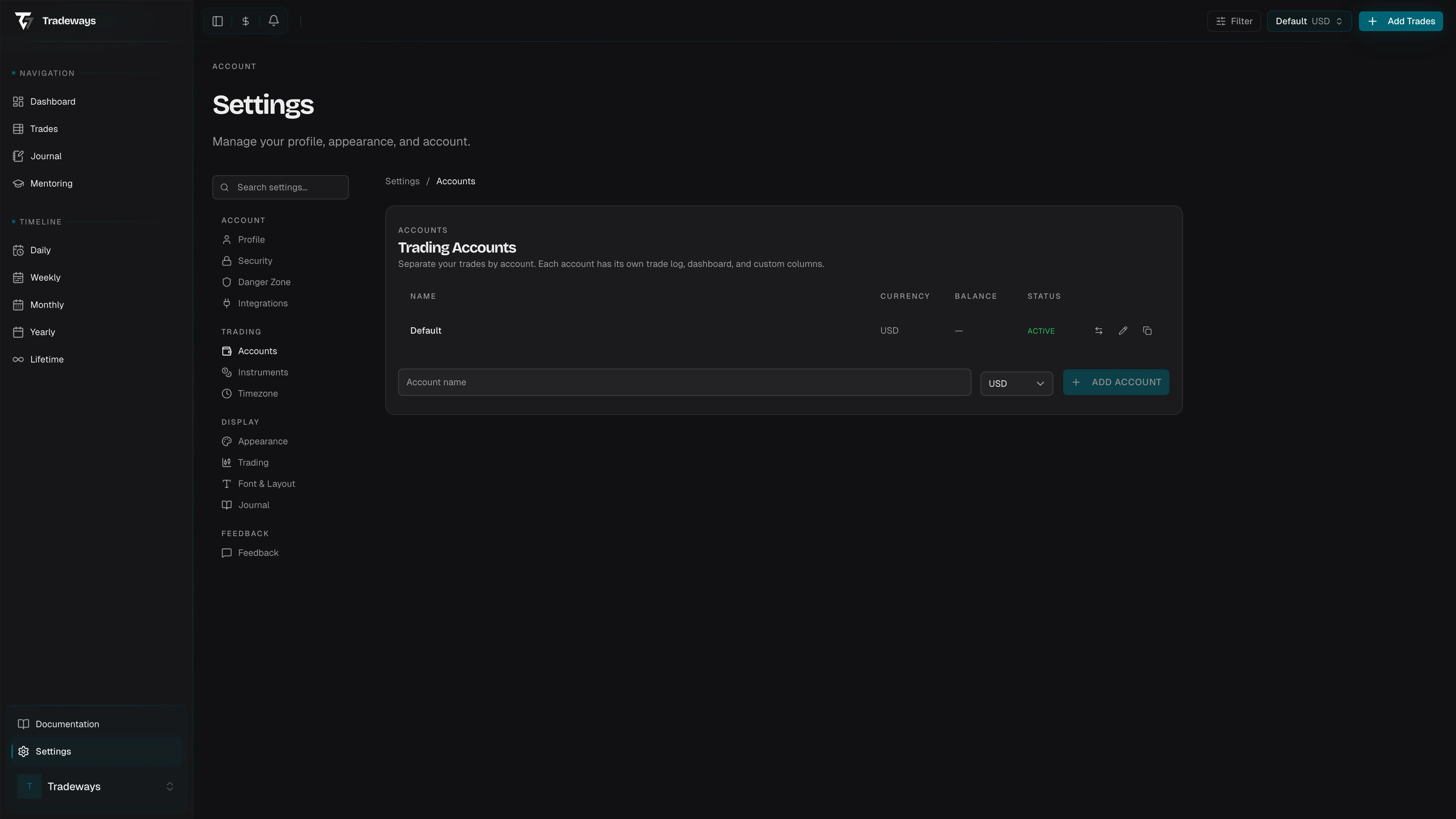Duplicate the Default account using the copy icon
This screenshot has width=1456, height=819.
[1147, 331]
